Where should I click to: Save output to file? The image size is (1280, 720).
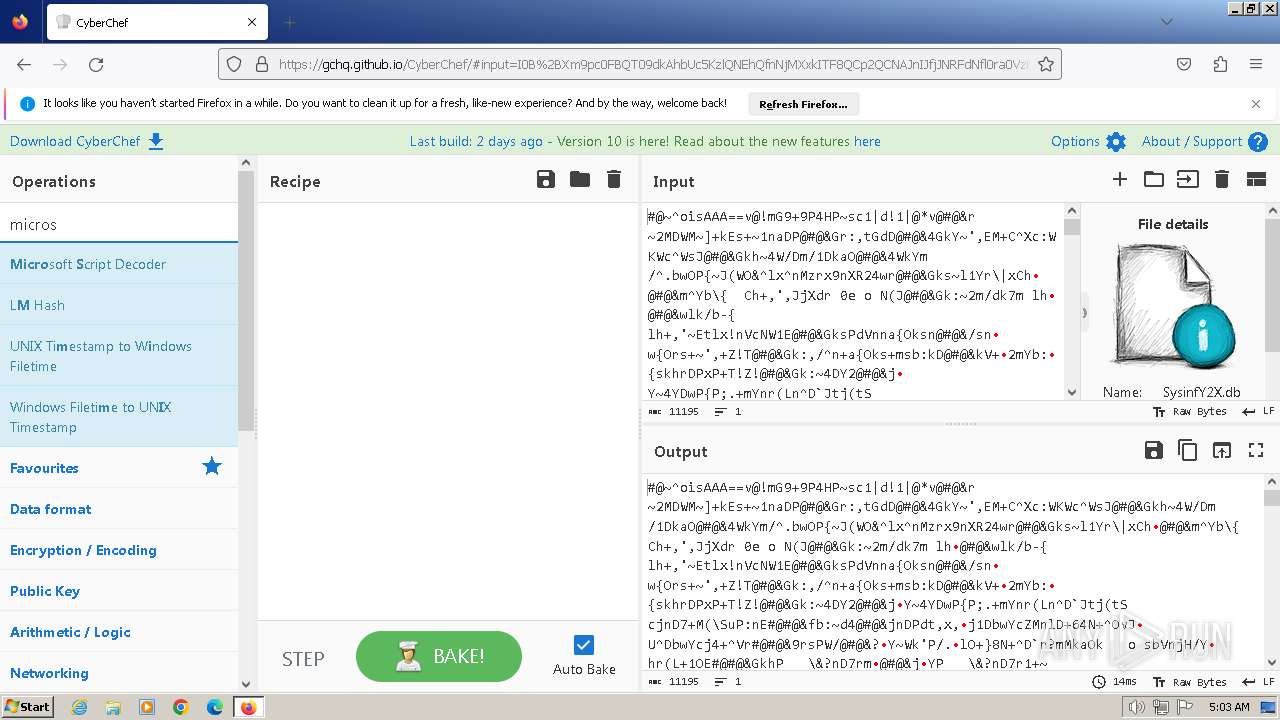pos(1154,451)
